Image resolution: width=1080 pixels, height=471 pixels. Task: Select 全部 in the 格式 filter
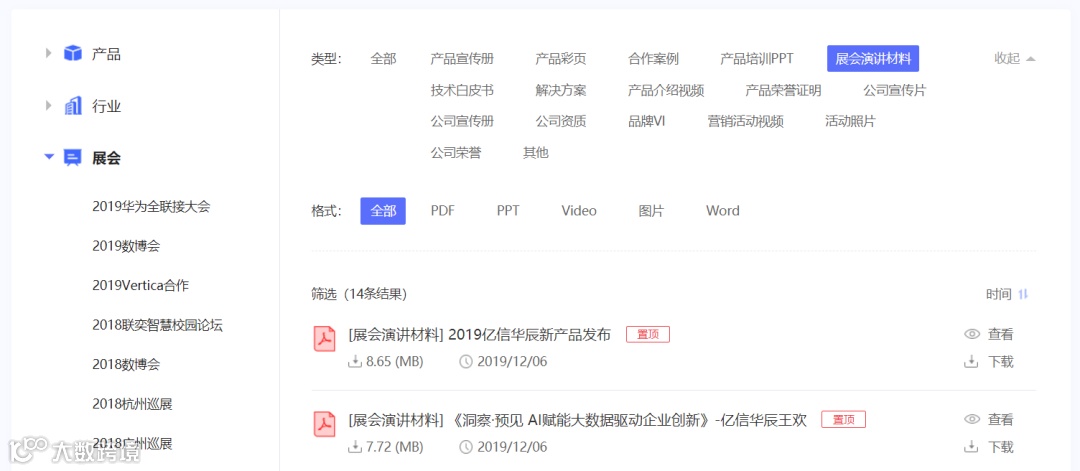click(x=383, y=211)
